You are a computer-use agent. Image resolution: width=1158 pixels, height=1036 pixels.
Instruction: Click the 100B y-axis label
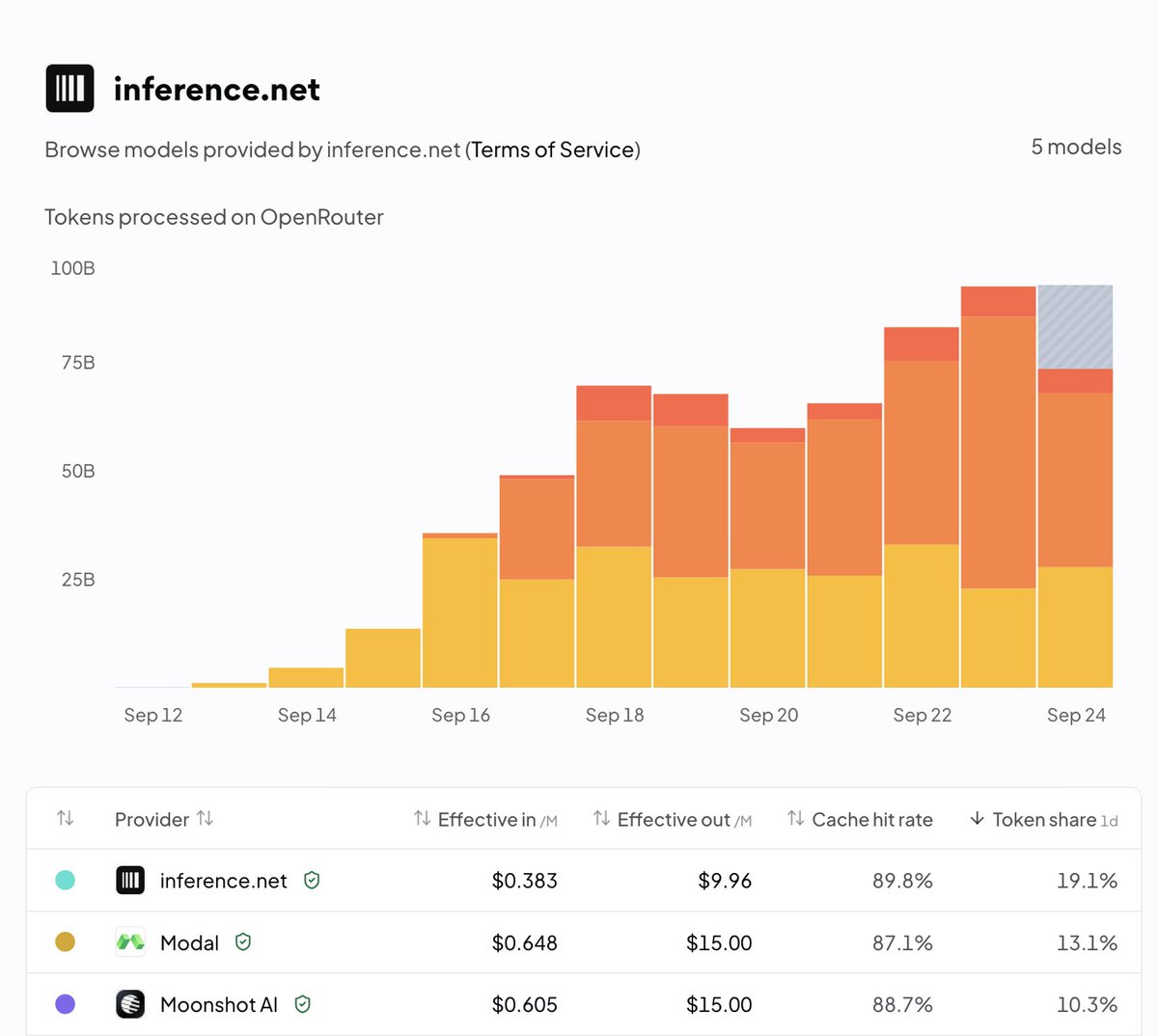(72, 268)
